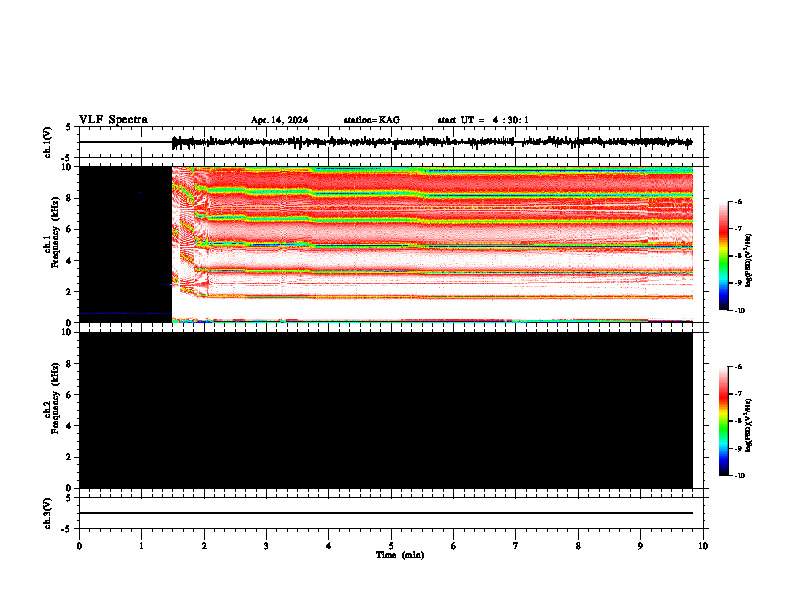
Task: Click time axis tick label "9"
Action: tap(640, 546)
